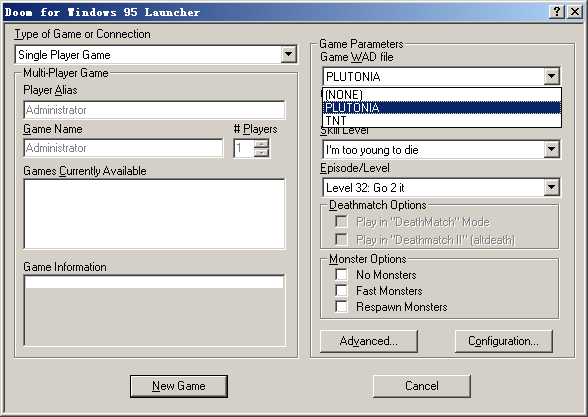The width and height of the screenshot is (588, 417).
Task: Tick Play in "DeathMatch" Mode checkbox
Action: 341,221
